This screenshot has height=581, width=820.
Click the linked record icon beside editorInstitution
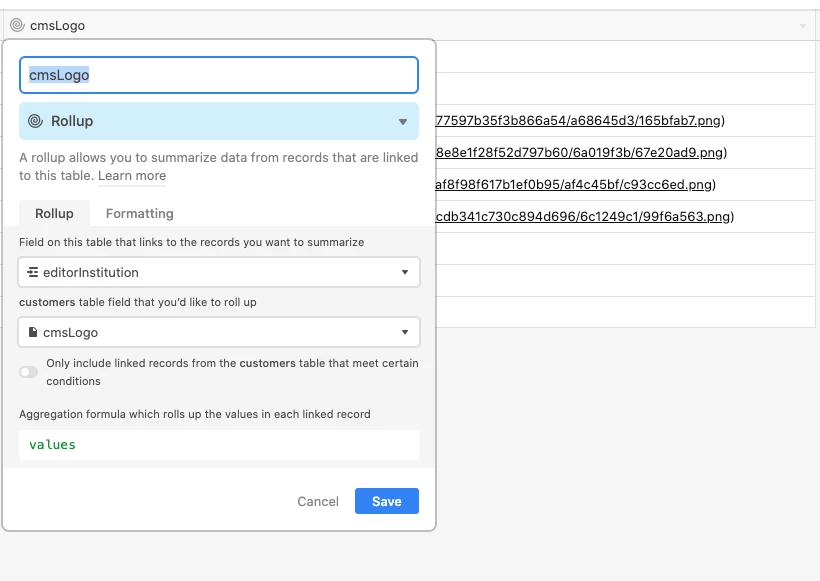pyautogui.click(x=33, y=272)
